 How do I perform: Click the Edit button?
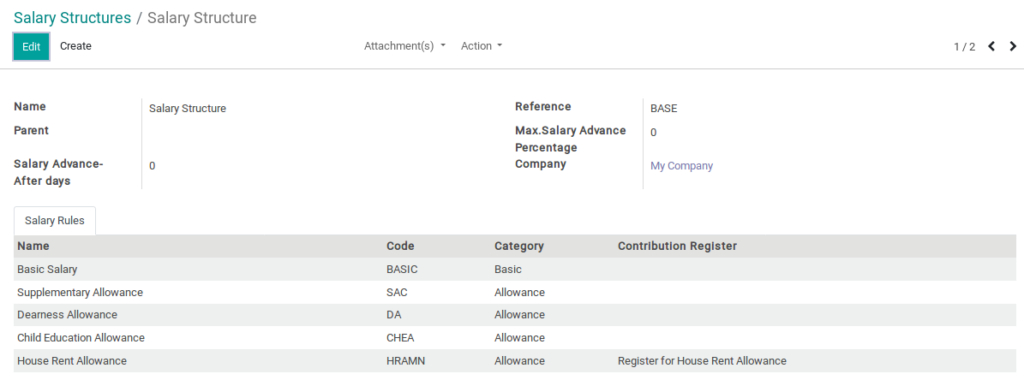[31, 46]
